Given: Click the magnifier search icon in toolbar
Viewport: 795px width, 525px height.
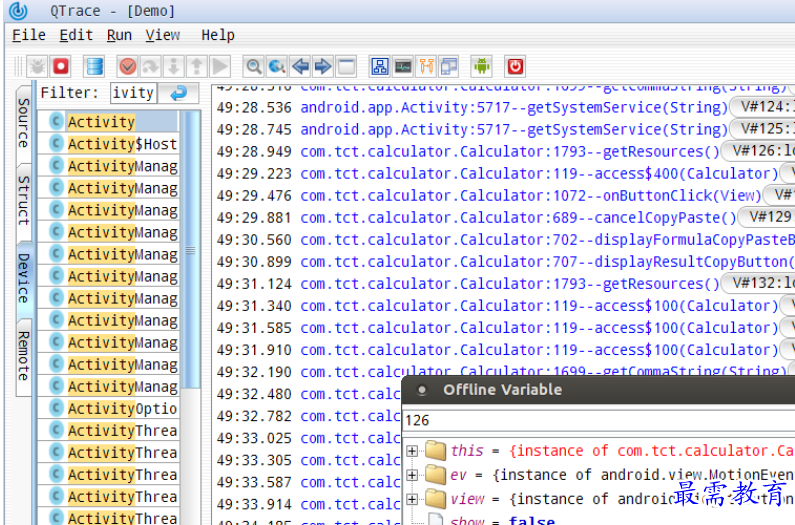Looking at the screenshot, I should point(254,67).
